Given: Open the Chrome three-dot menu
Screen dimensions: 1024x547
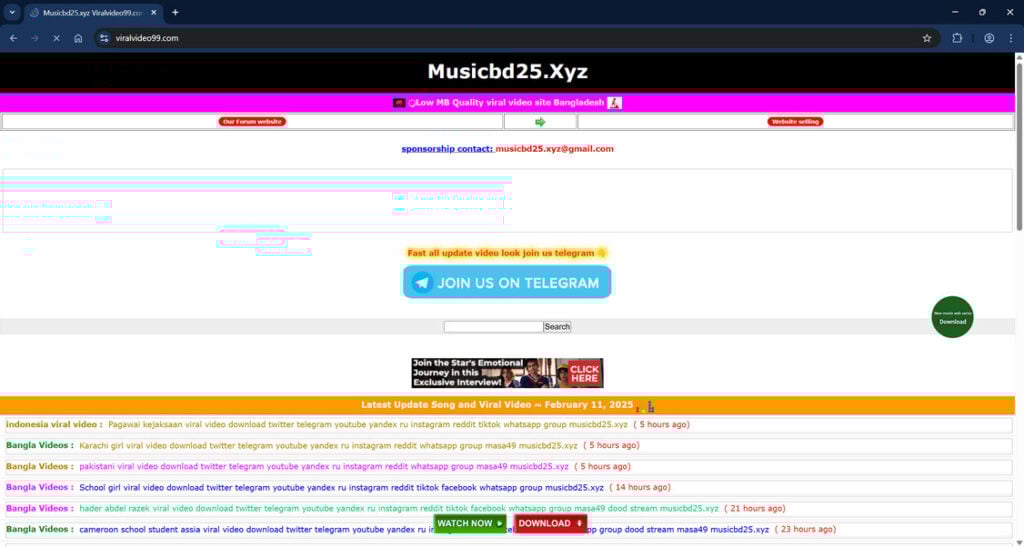Looking at the screenshot, I should [1011, 39].
